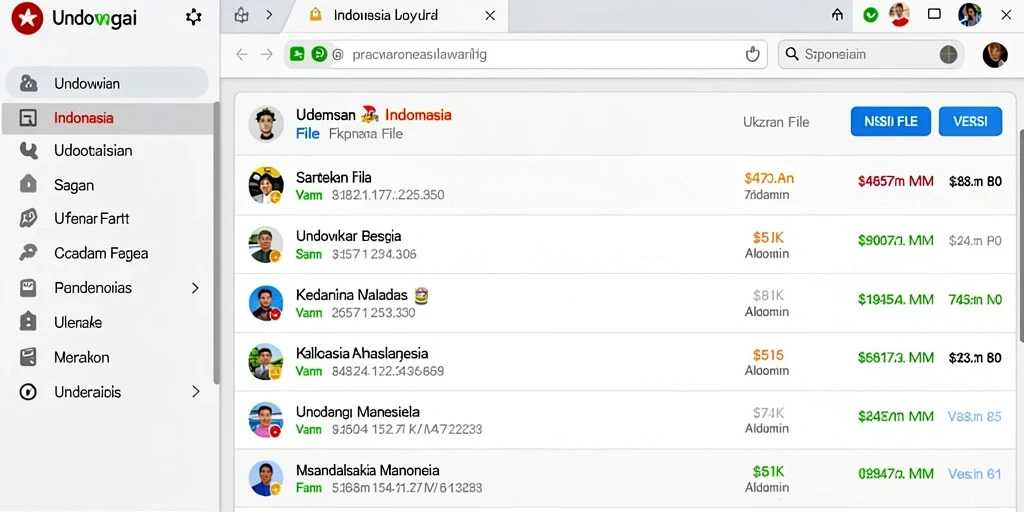Click the sidebar vertical scrollbar

(x=216, y=242)
